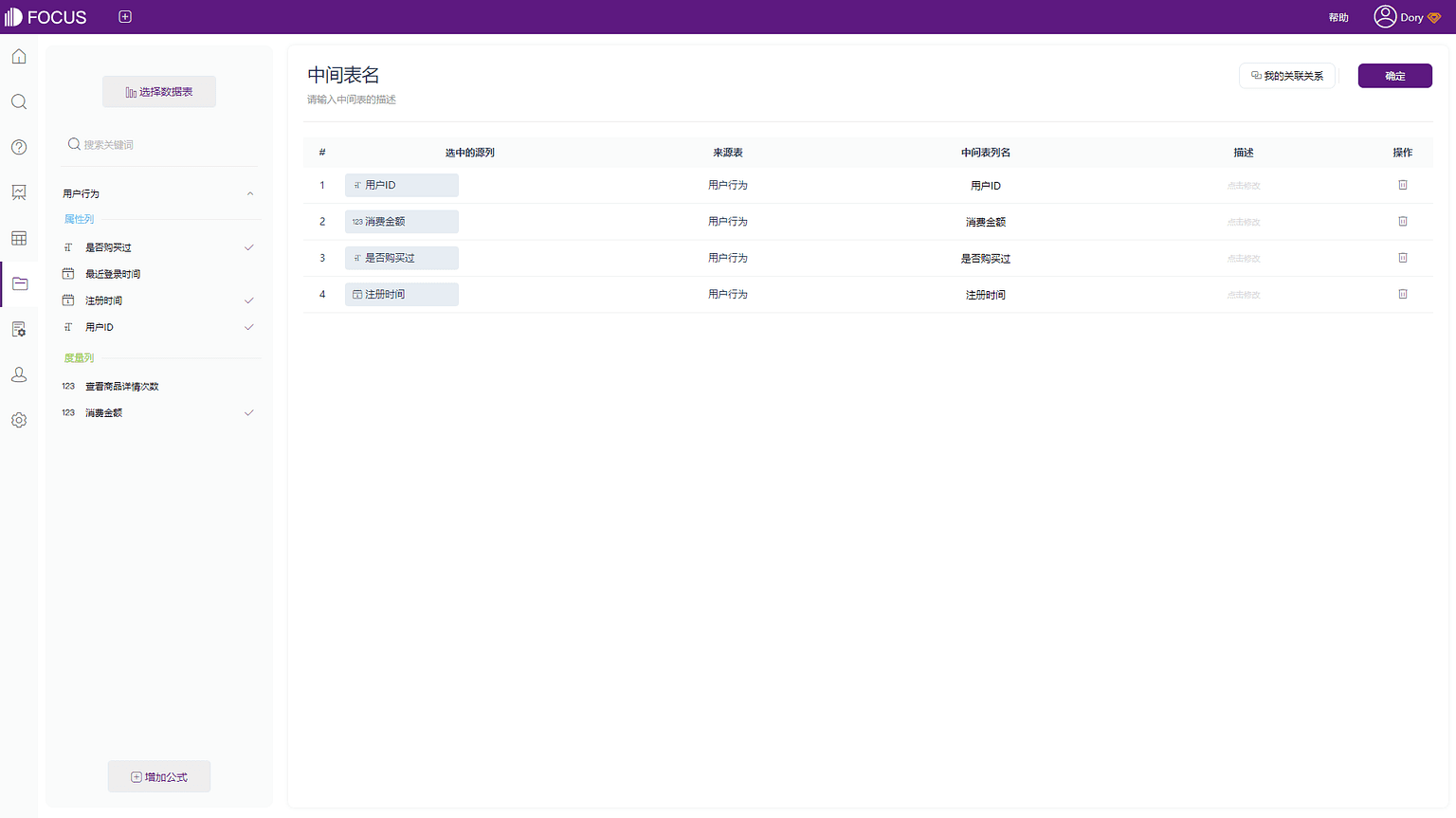Open the user management sidebar icon
Image resolution: width=1456 pixels, height=818 pixels.
[x=19, y=374]
